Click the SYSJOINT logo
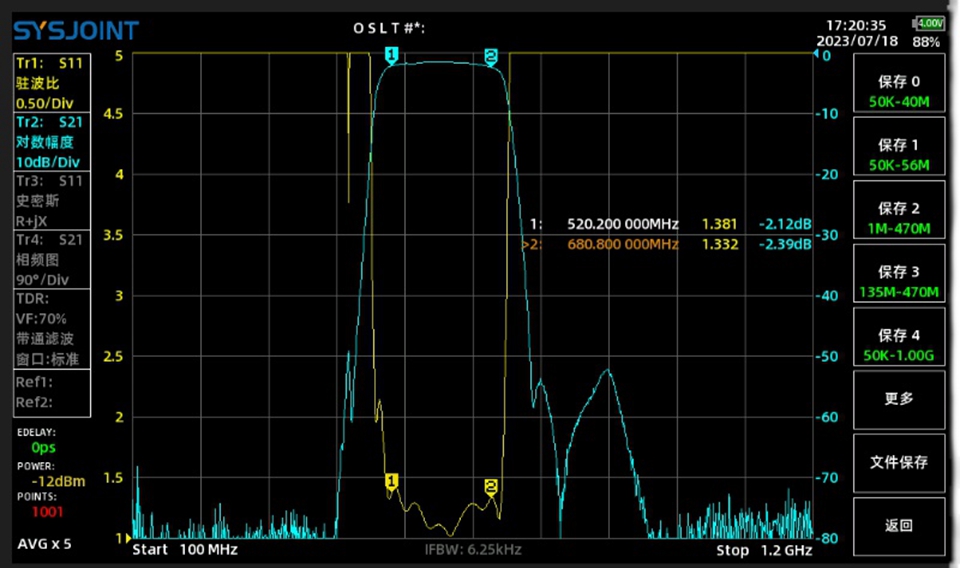The image size is (960, 568). (x=75, y=30)
